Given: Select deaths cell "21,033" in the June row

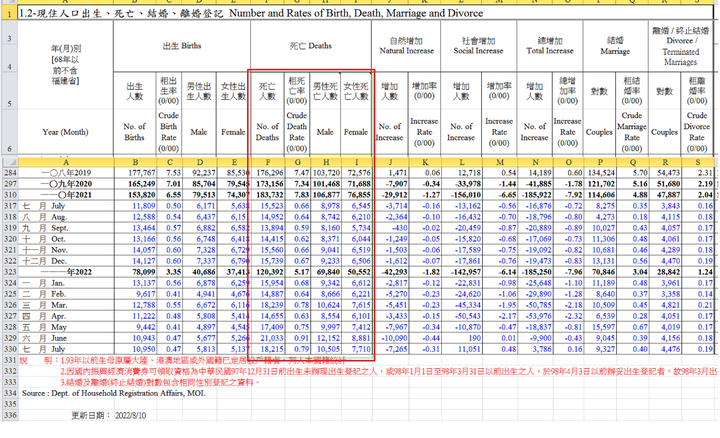Looking at the screenshot, I should point(268,338).
